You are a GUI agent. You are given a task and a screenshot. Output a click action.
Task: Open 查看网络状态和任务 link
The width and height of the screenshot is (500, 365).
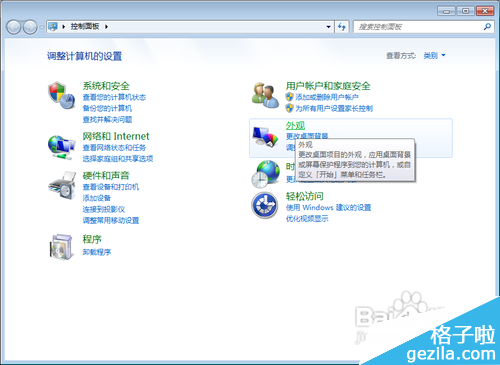(114, 147)
